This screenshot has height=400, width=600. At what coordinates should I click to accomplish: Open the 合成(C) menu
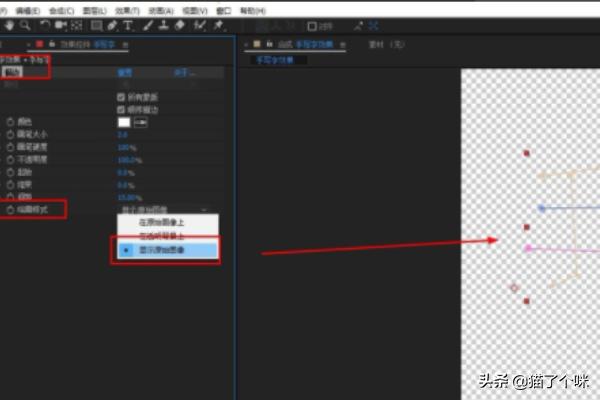(x=62, y=11)
